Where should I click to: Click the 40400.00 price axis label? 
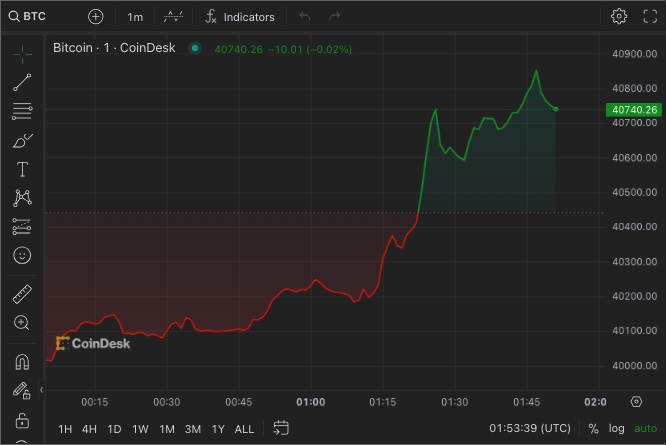click(635, 227)
